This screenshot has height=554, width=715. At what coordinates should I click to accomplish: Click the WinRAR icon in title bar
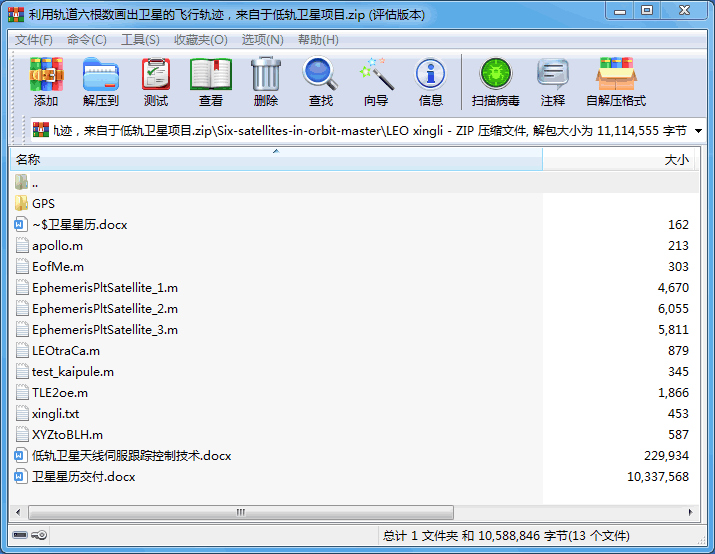(x=16, y=15)
